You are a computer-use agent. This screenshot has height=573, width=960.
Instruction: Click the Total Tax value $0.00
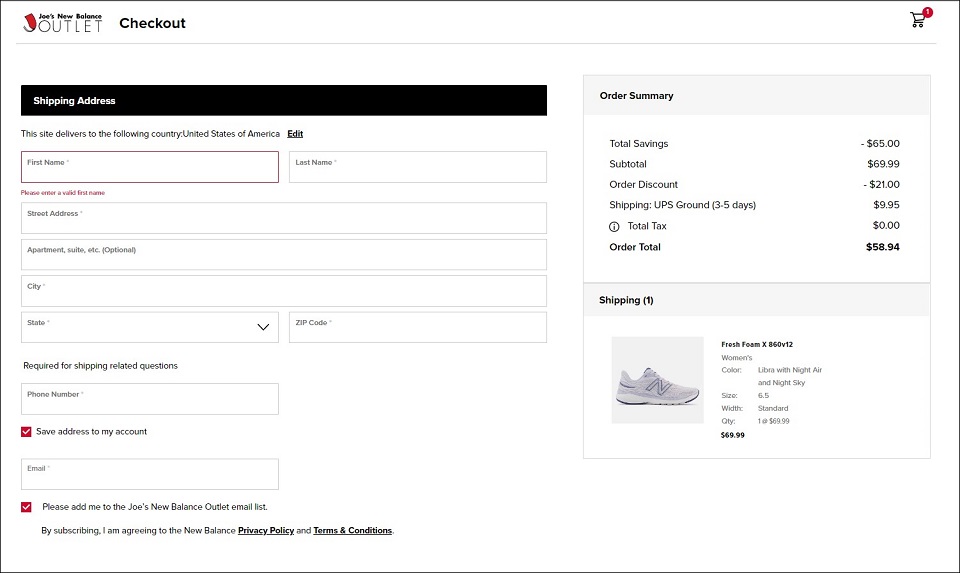pyautogui.click(x=886, y=226)
